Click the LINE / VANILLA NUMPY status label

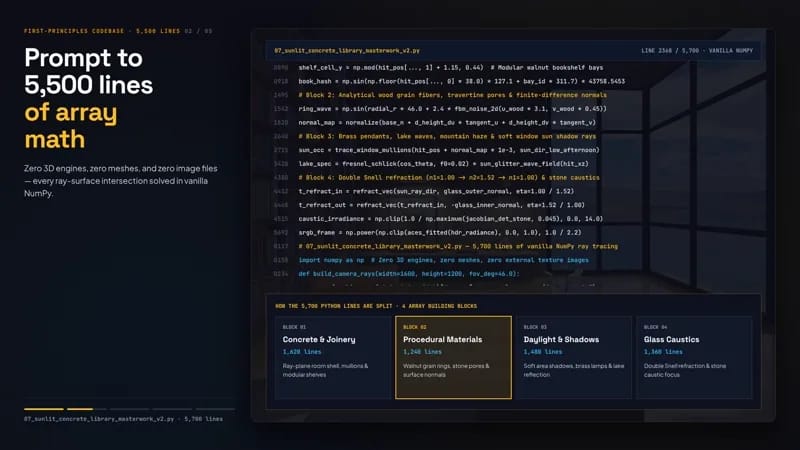[x=697, y=51]
